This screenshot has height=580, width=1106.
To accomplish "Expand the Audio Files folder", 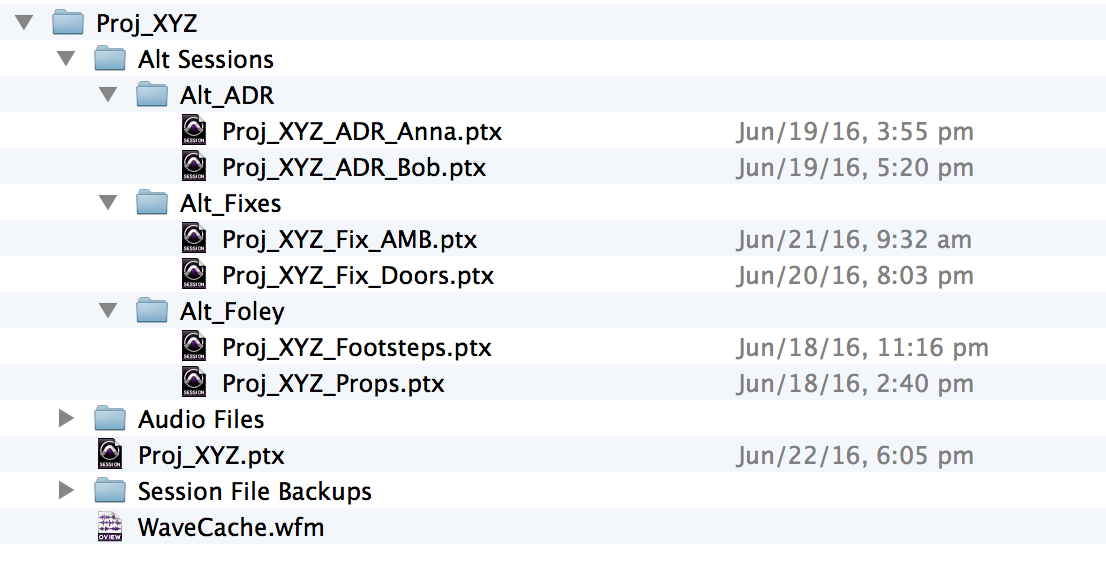I will point(67,419).
